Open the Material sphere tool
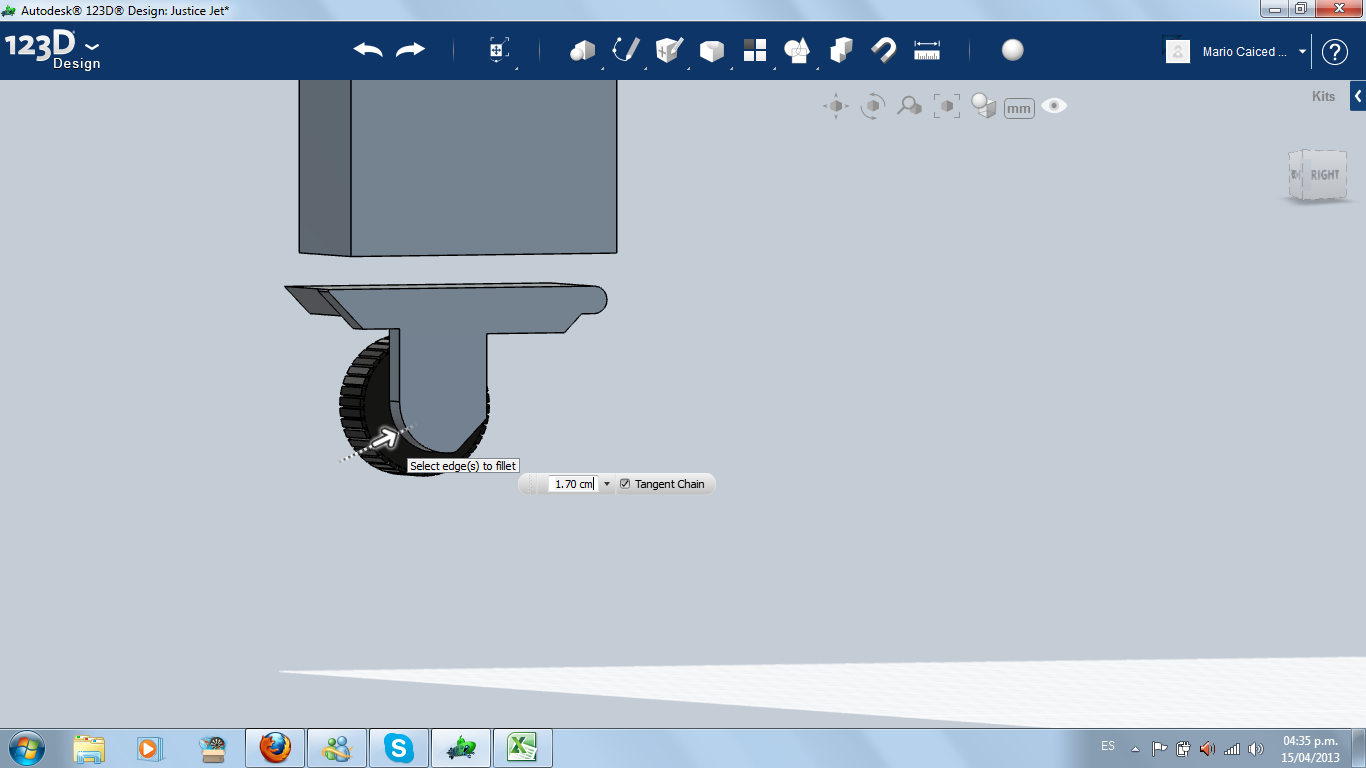 1013,50
